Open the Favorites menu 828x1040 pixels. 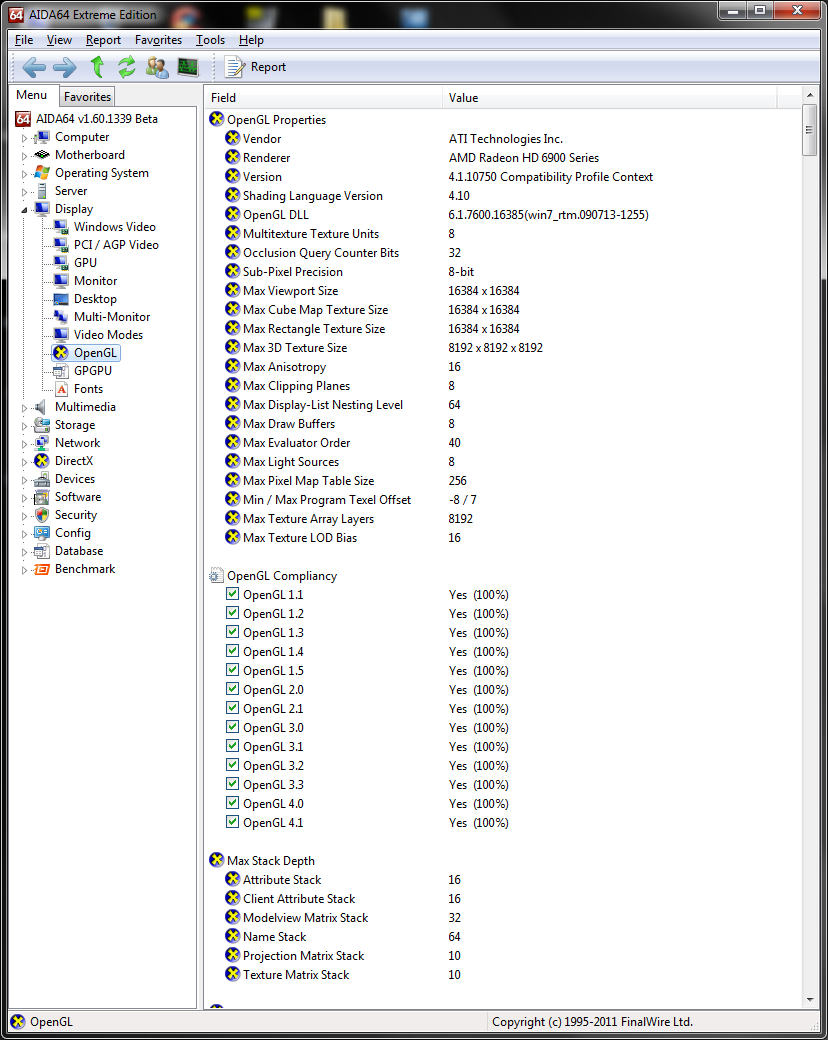[158, 40]
